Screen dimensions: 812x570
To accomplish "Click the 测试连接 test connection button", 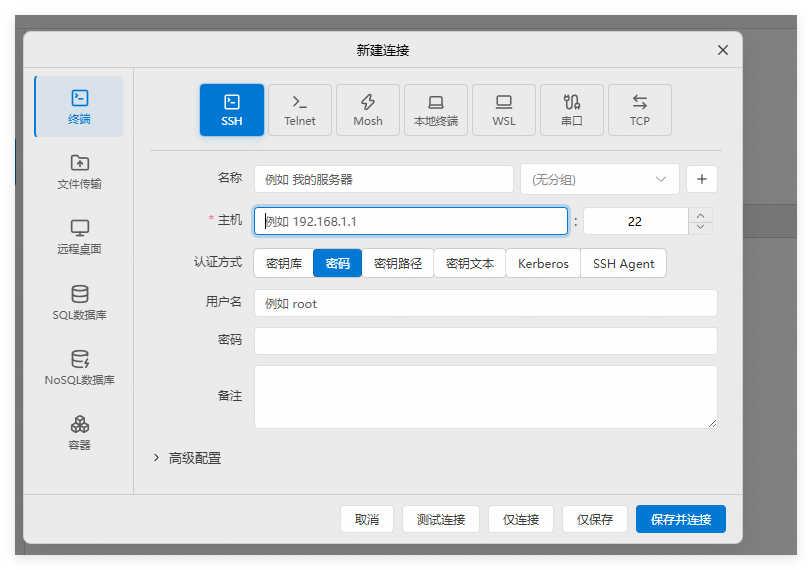I will (441, 519).
